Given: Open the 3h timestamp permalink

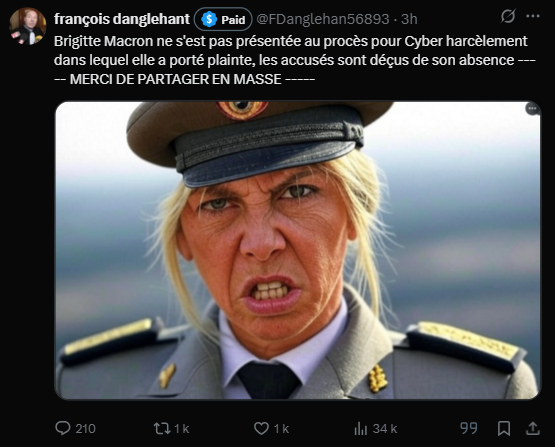Looking at the screenshot, I should [x=409, y=19].
